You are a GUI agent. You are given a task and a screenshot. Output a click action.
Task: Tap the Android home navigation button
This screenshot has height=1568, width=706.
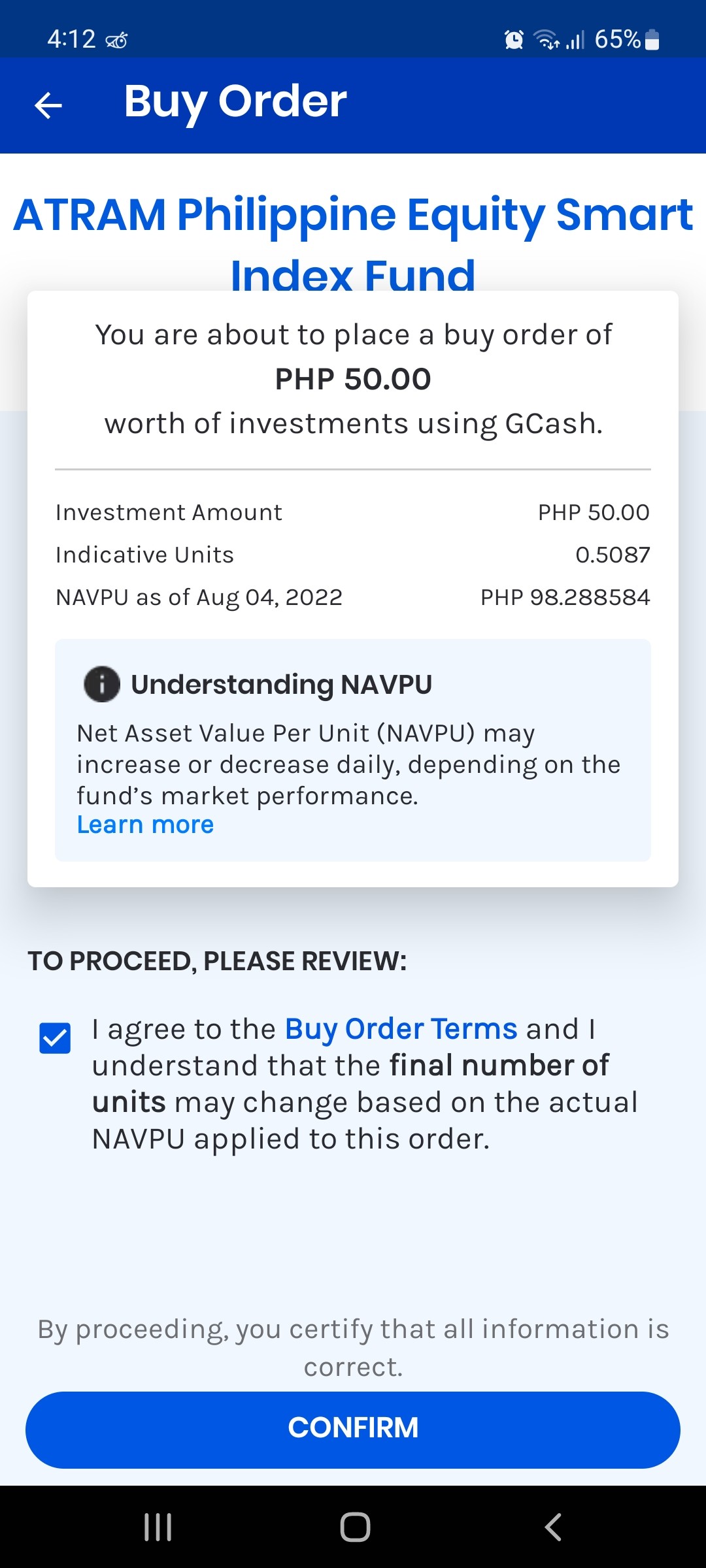point(355,1527)
